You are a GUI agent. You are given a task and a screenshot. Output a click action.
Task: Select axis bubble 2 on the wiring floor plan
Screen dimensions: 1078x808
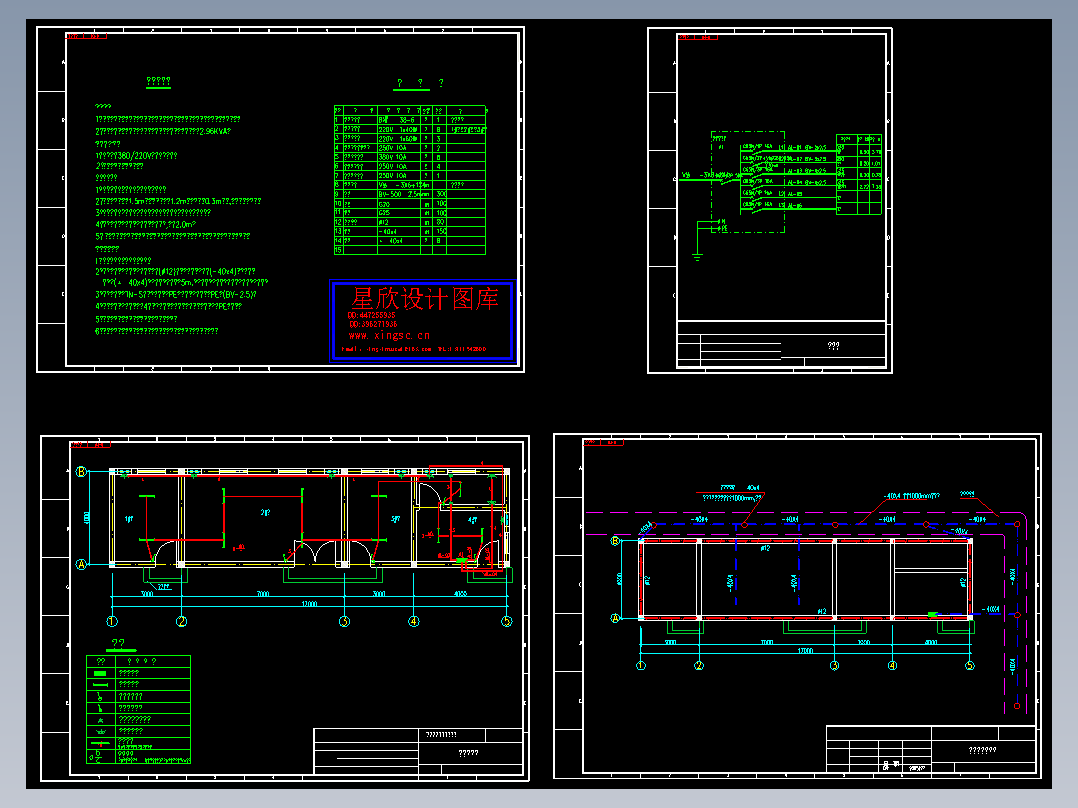coord(182,621)
